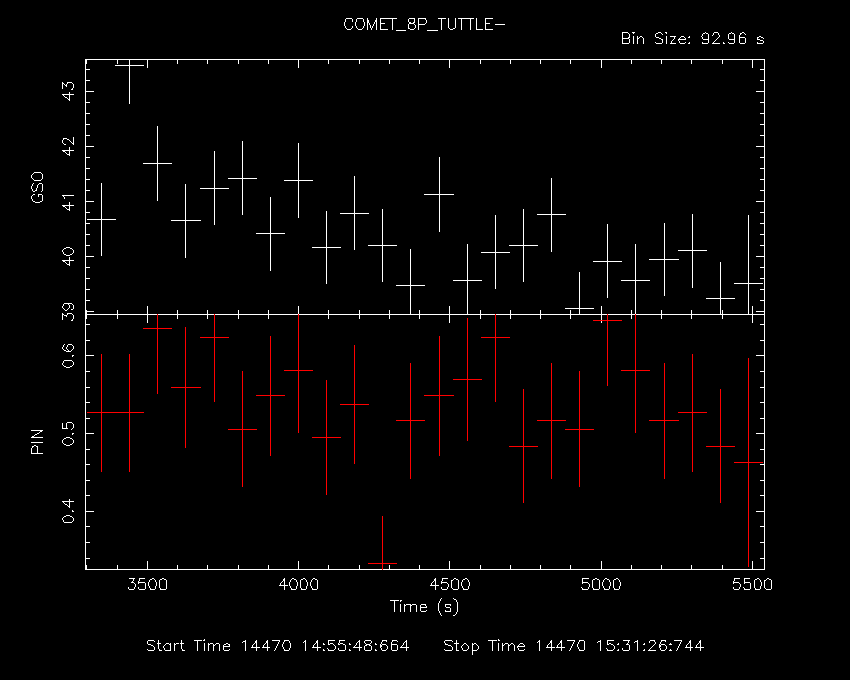Click the highest white GSO data point near 3440 s
This screenshot has width=850, height=680.
pyautogui.click(x=129, y=65)
